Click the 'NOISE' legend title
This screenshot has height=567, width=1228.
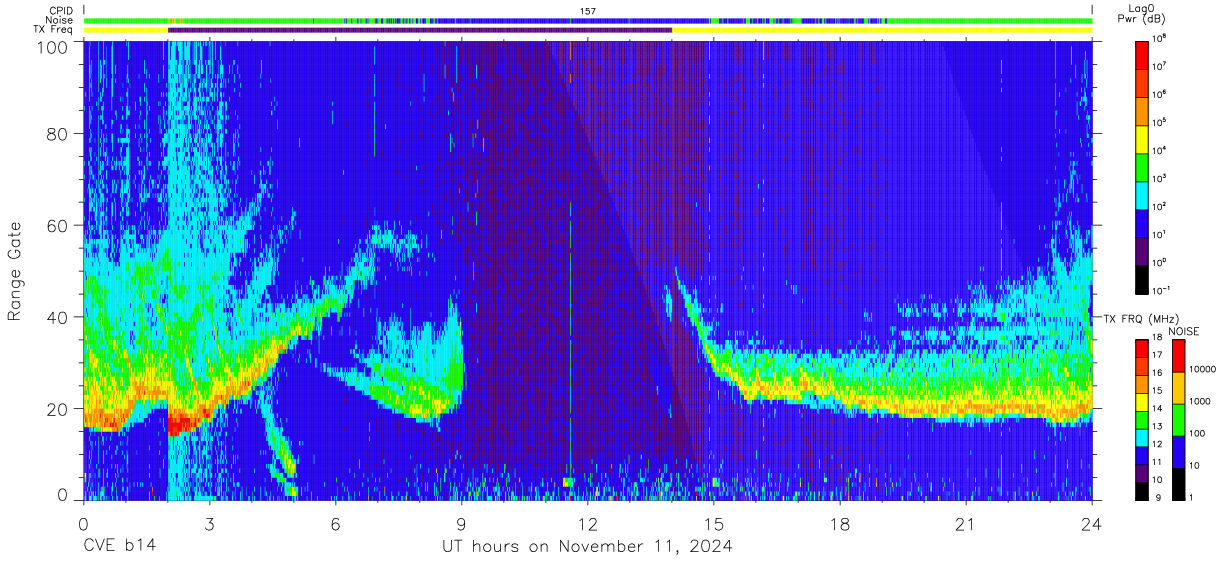point(1185,331)
